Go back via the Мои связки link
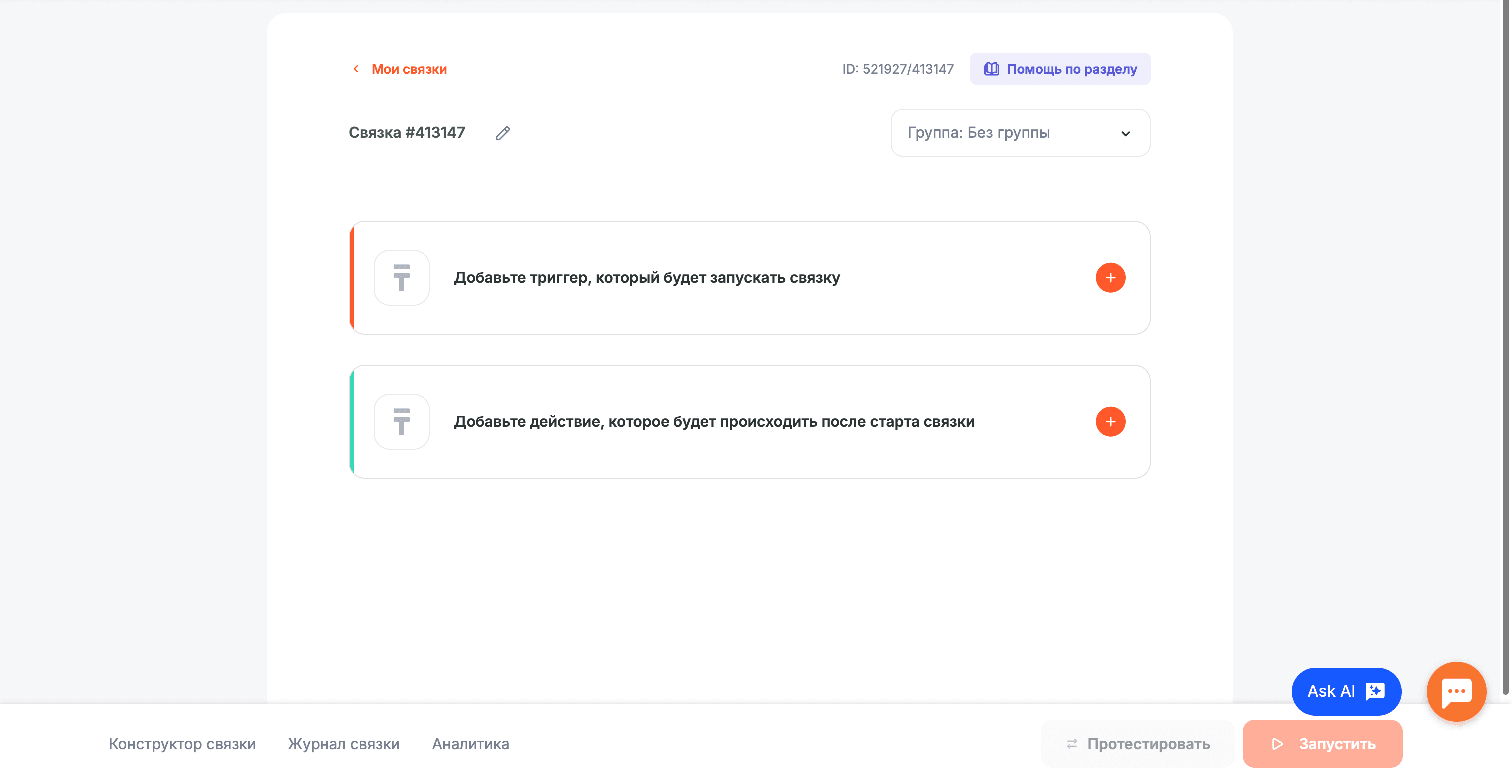The width and height of the screenshot is (1512, 784). (409, 69)
